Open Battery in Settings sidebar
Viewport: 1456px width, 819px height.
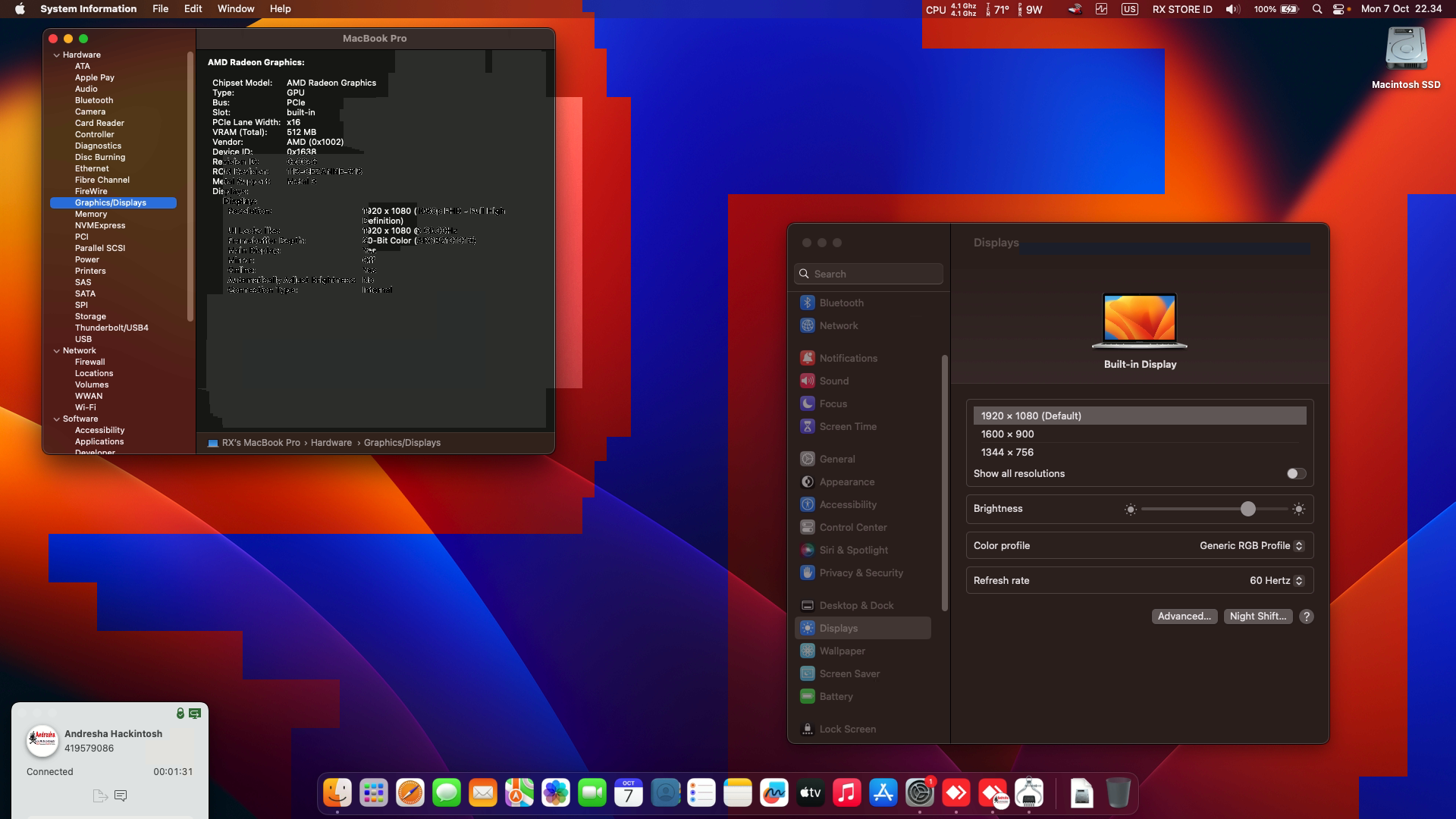(x=863, y=697)
